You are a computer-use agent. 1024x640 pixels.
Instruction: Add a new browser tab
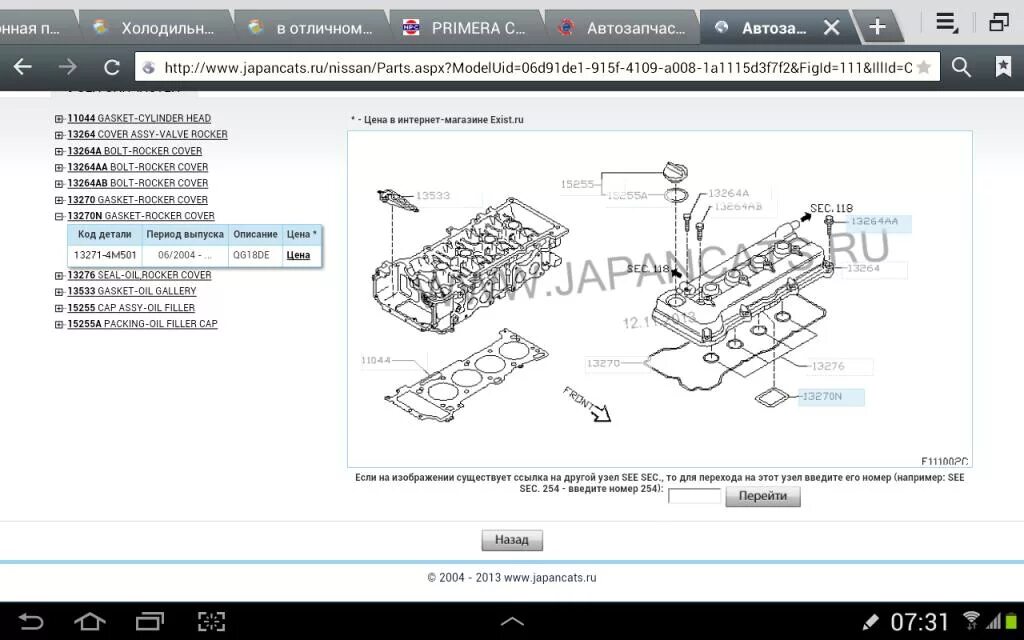[x=878, y=27]
